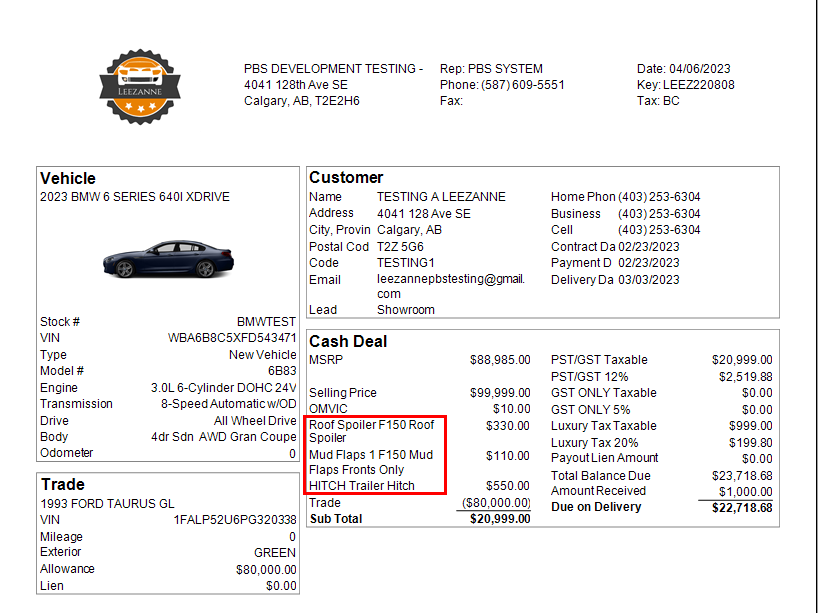Select the Sub Total amount

coord(500,519)
